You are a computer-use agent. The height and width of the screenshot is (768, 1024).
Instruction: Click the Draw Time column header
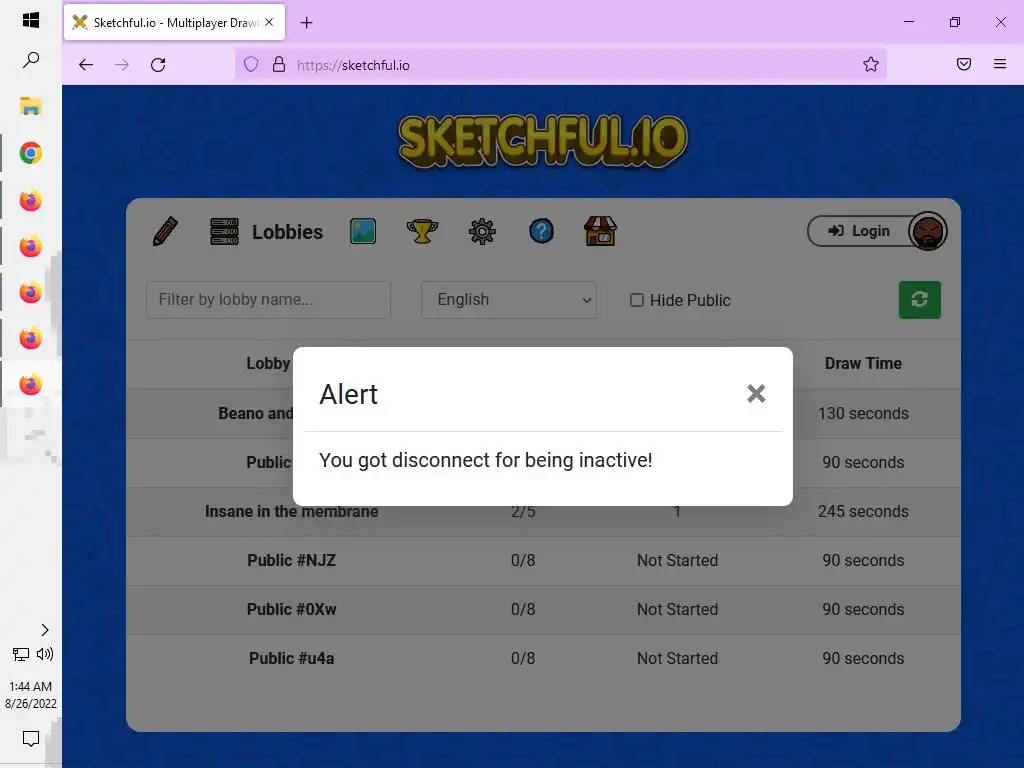(863, 364)
